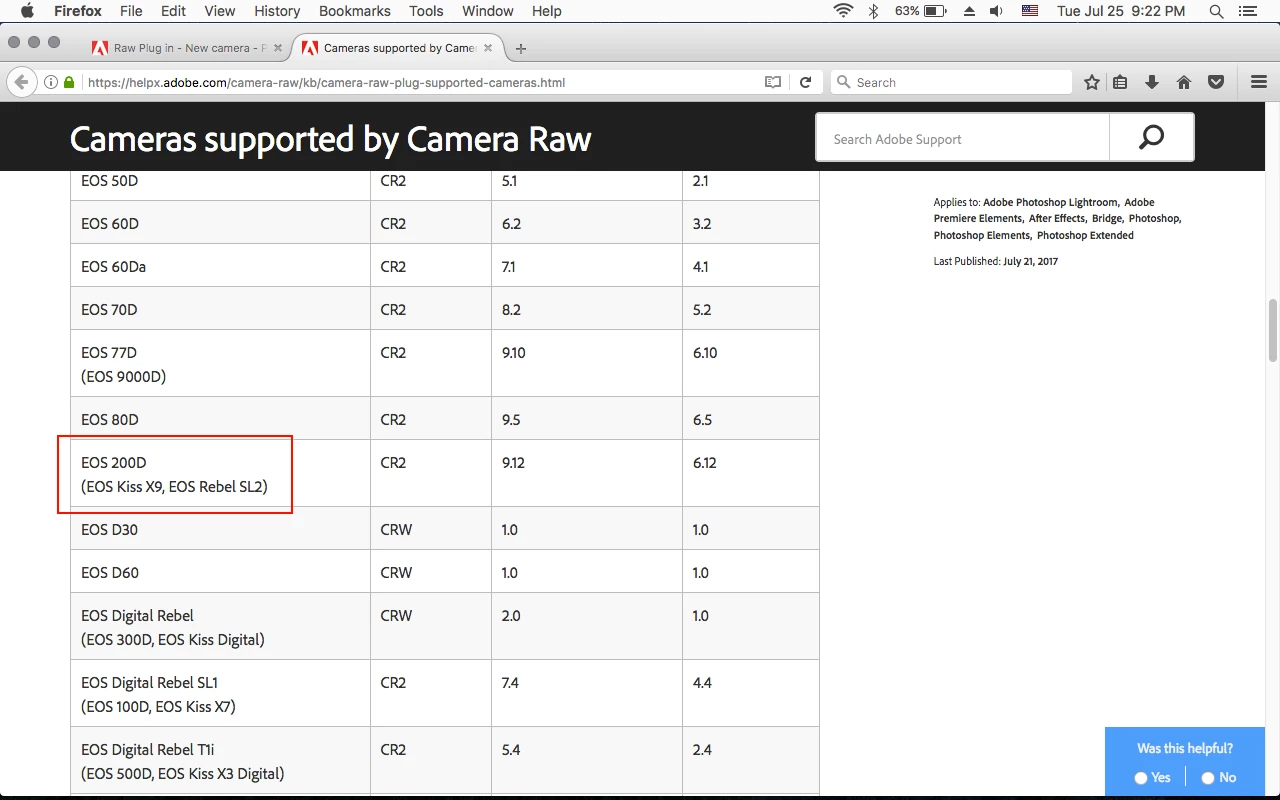Image resolution: width=1280 pixels, height=800 pixels.
Task: Open Bridge link in Applies to
Action: click(x=1106, y=218)
